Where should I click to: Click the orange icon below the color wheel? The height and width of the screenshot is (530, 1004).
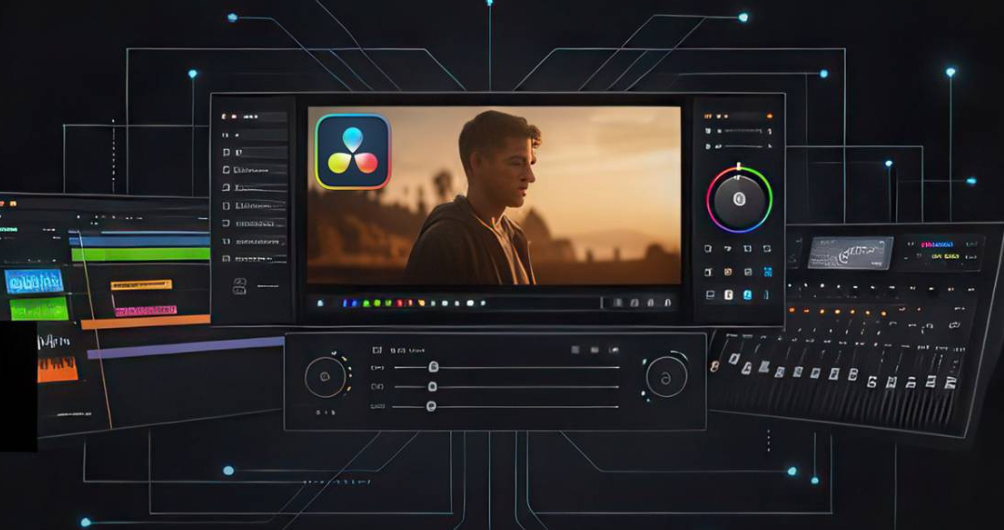[727, 271]
